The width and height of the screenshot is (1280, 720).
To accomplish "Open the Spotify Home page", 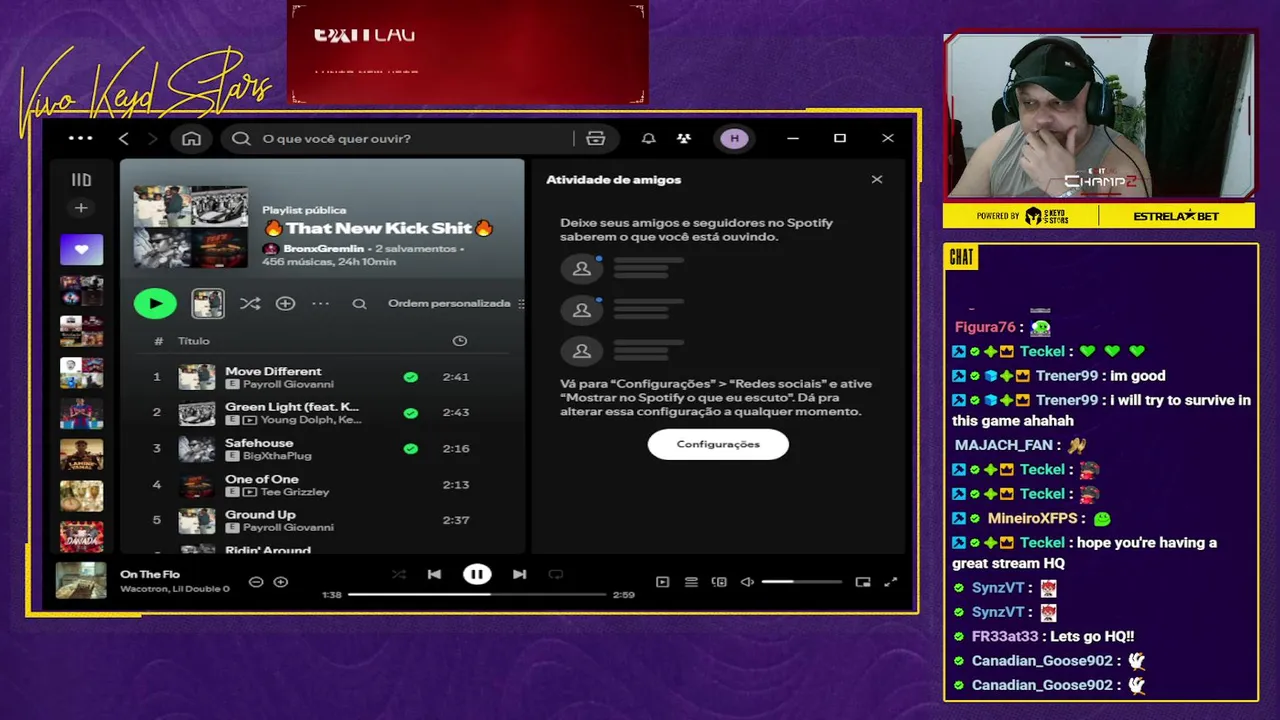I will pos(191,138).
